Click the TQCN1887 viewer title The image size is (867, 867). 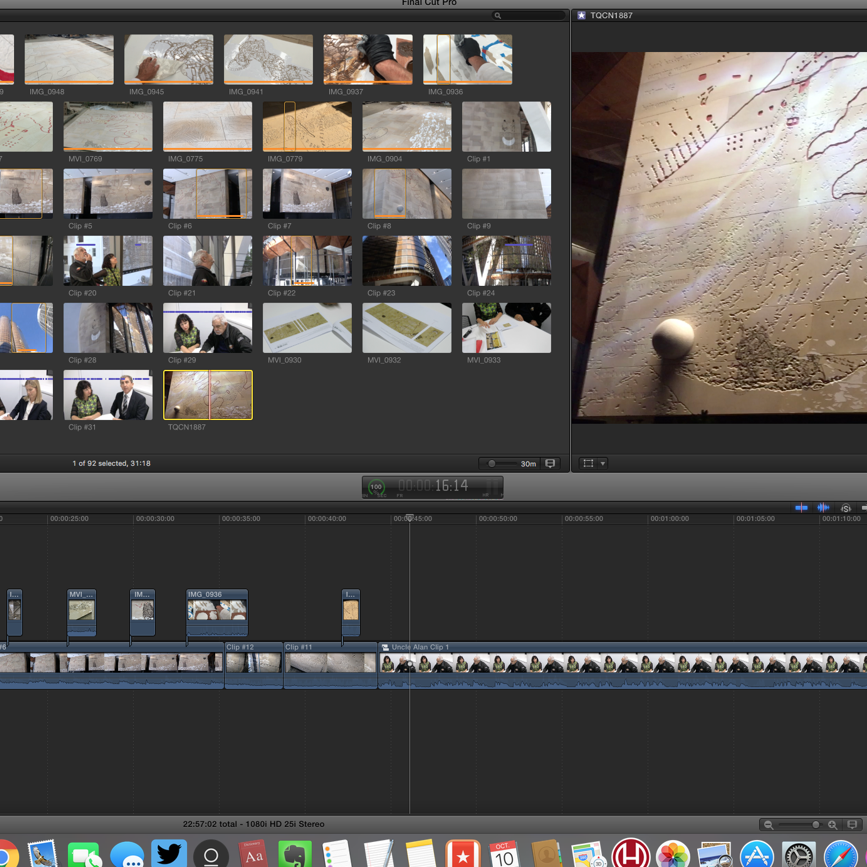(x=611, y=15)
